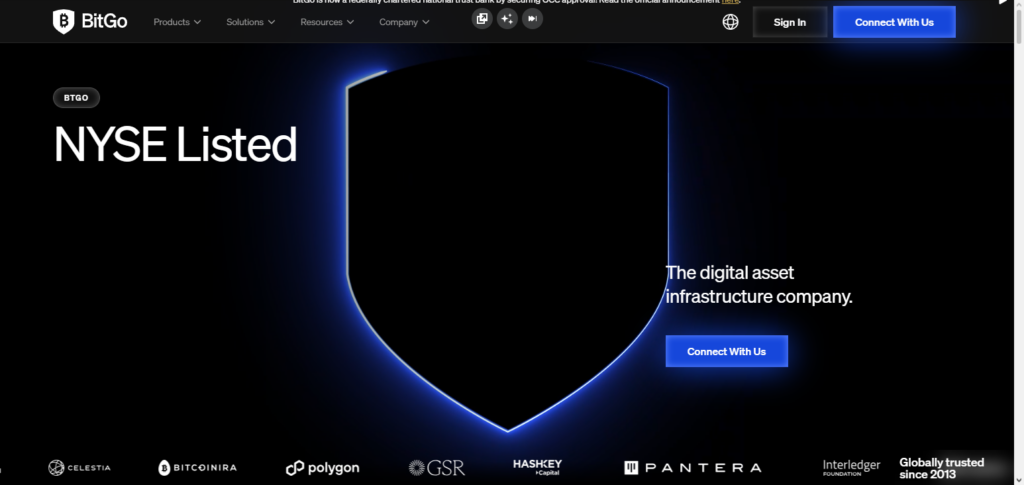Click the skip-forward overlay icon

[x=532, y=19]
